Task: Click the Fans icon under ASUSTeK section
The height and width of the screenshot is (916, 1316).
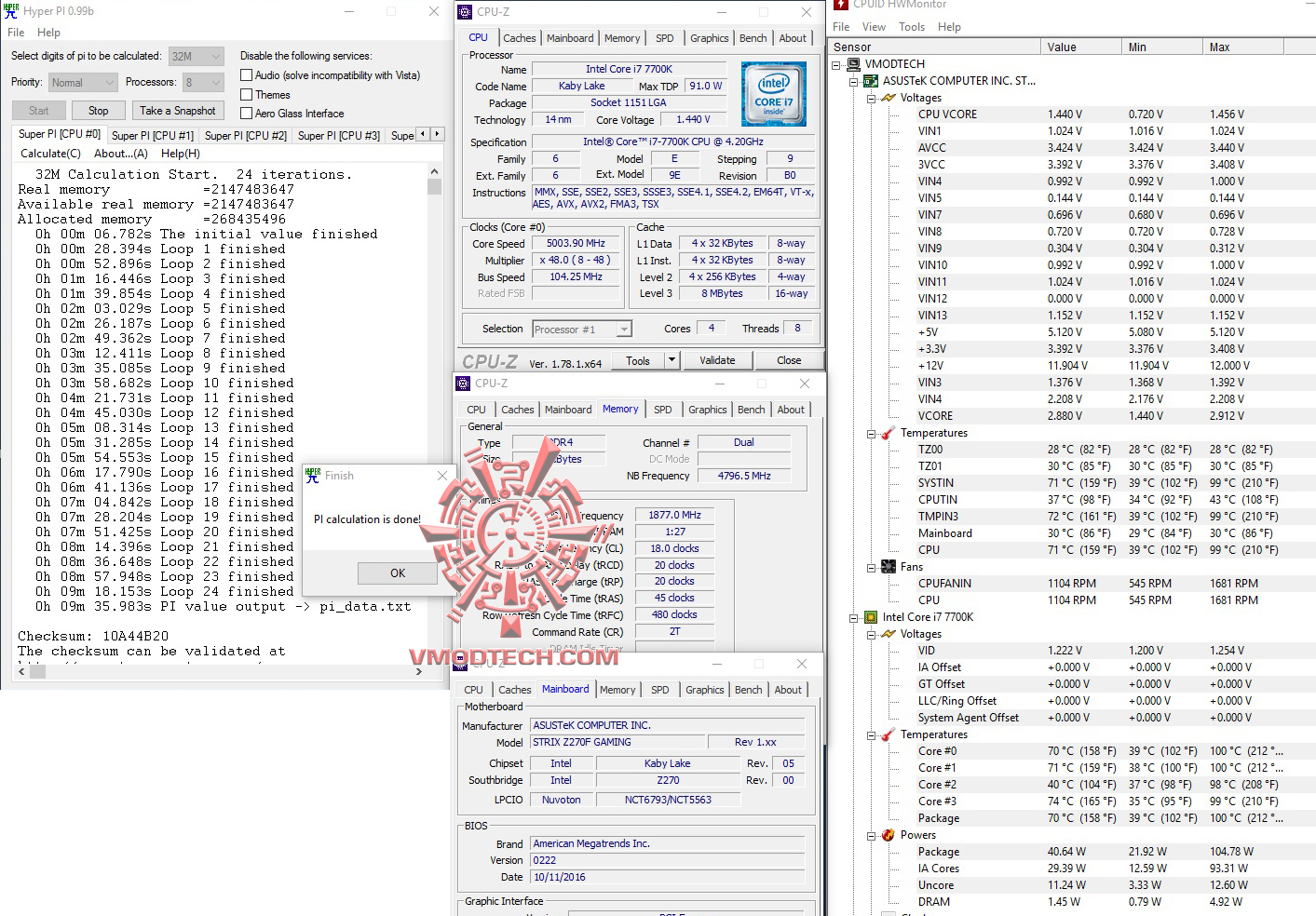Action: 887,566
